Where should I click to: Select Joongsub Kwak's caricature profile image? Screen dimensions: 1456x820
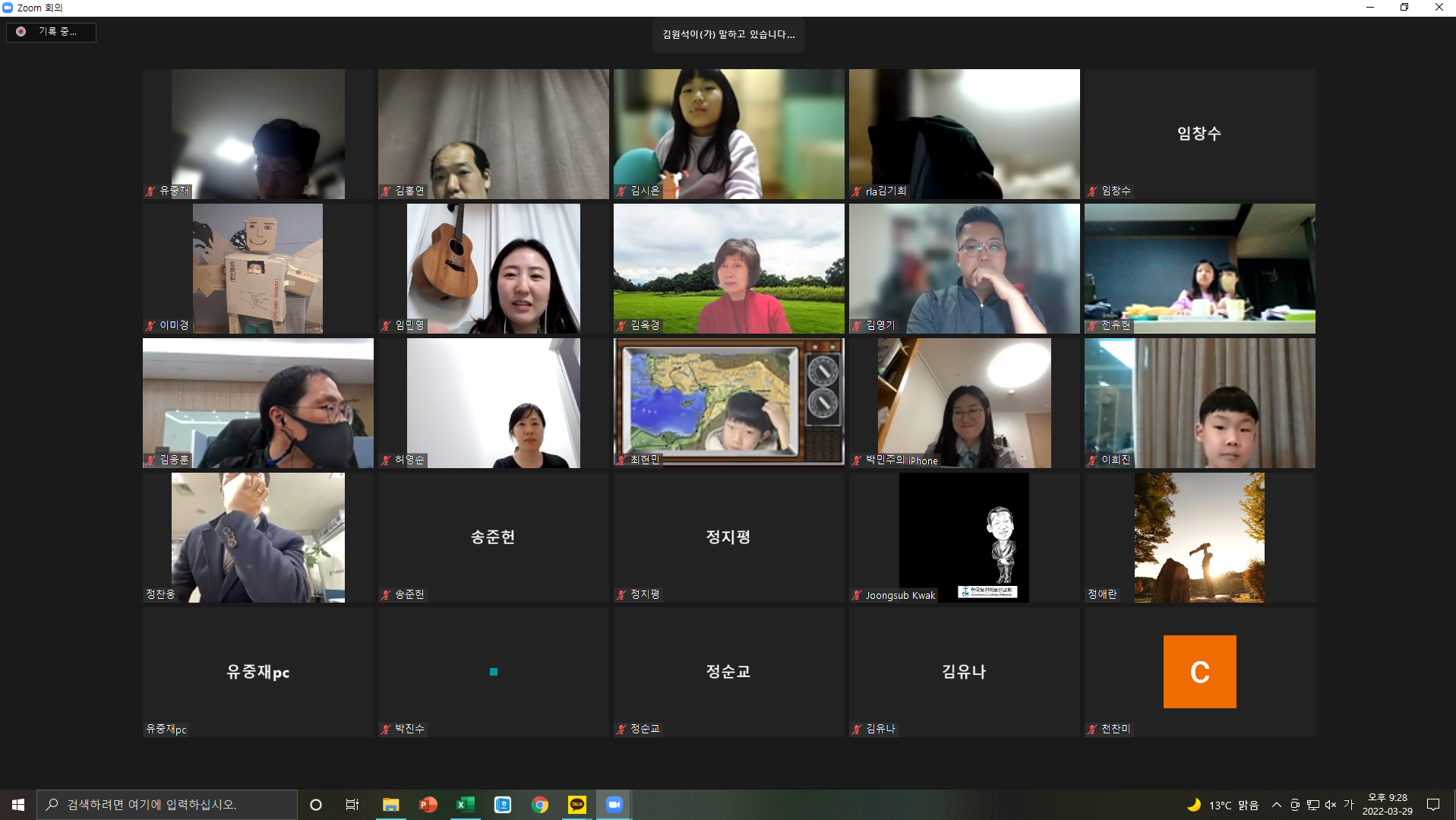964,537
